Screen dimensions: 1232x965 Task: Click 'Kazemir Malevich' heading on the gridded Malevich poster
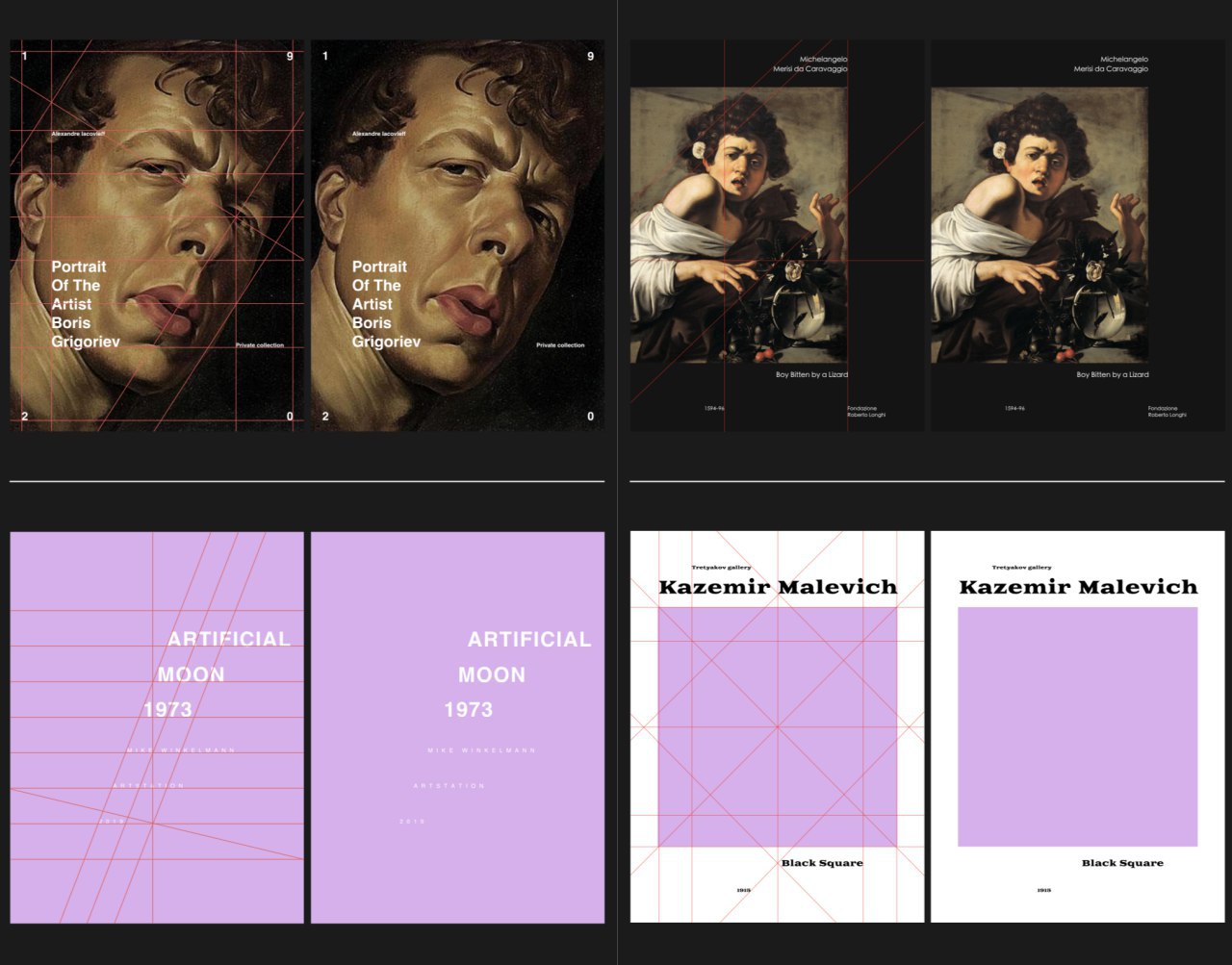tap(778, 587)
